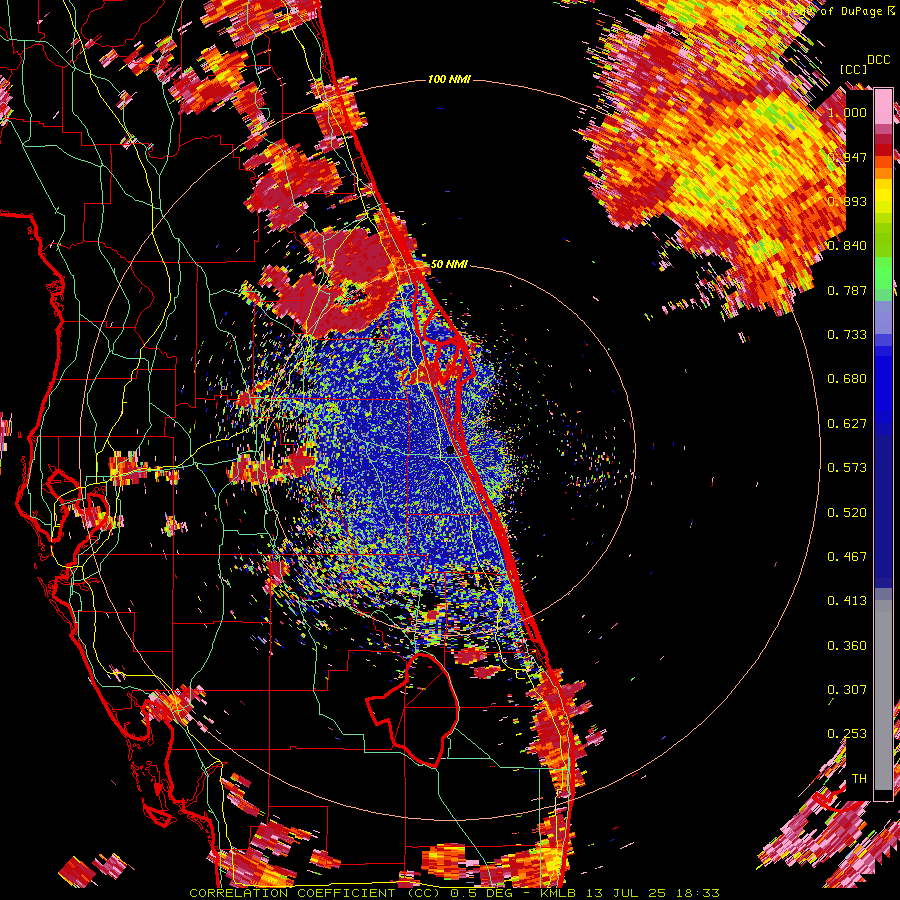Pick the light pink swatch beside 1.000

883,106
